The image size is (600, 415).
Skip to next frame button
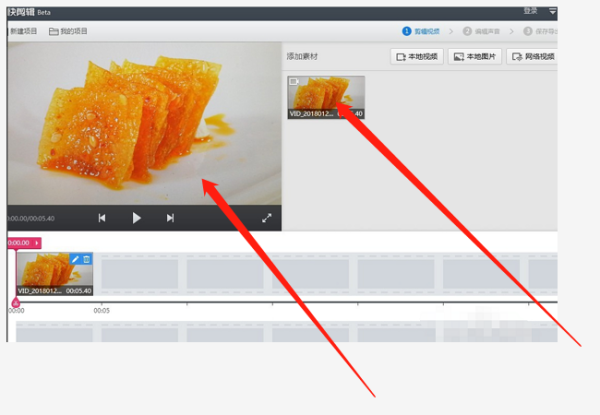(170, 218)
